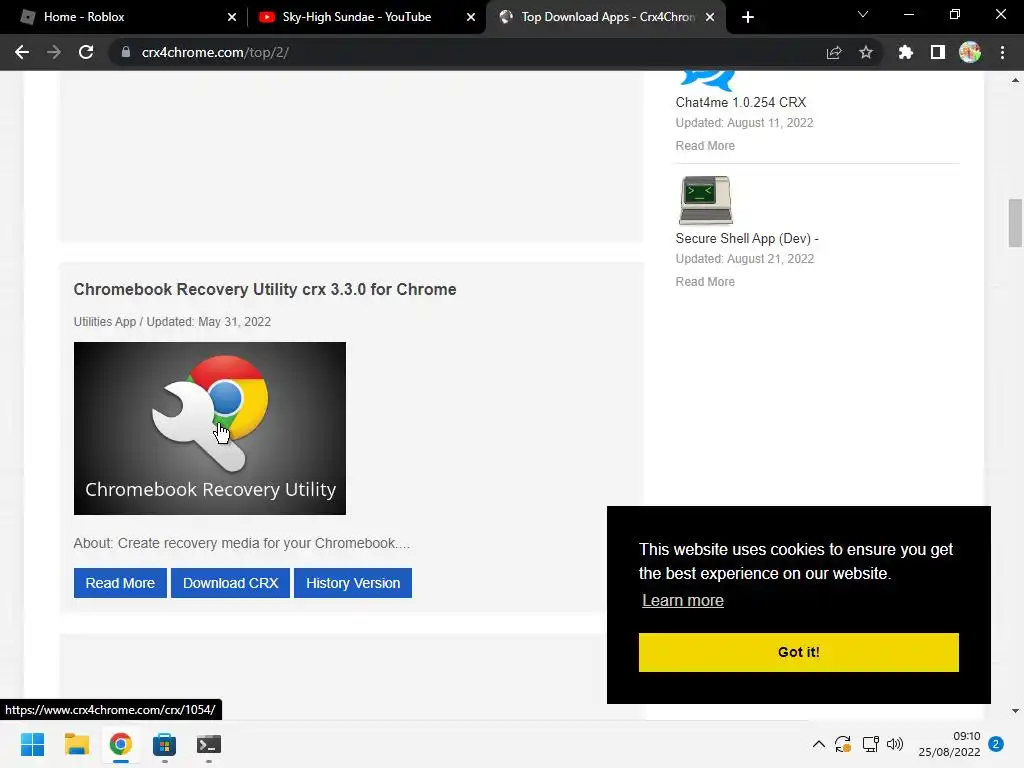
Task: Click the Updated: August 21, 2022 text
Action: pos(744,259)
